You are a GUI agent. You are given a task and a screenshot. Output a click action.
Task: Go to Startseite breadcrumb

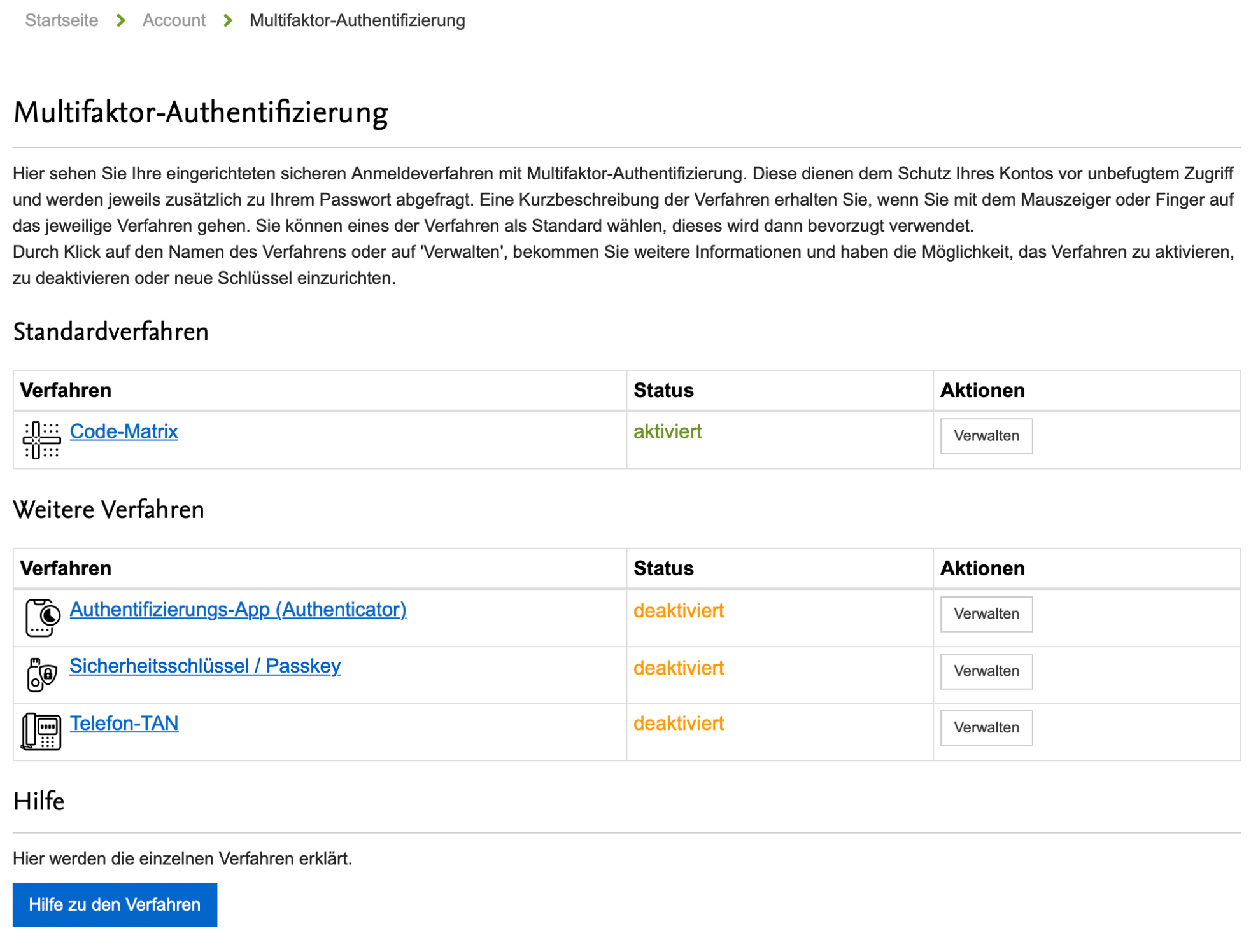tap(61, 20)
